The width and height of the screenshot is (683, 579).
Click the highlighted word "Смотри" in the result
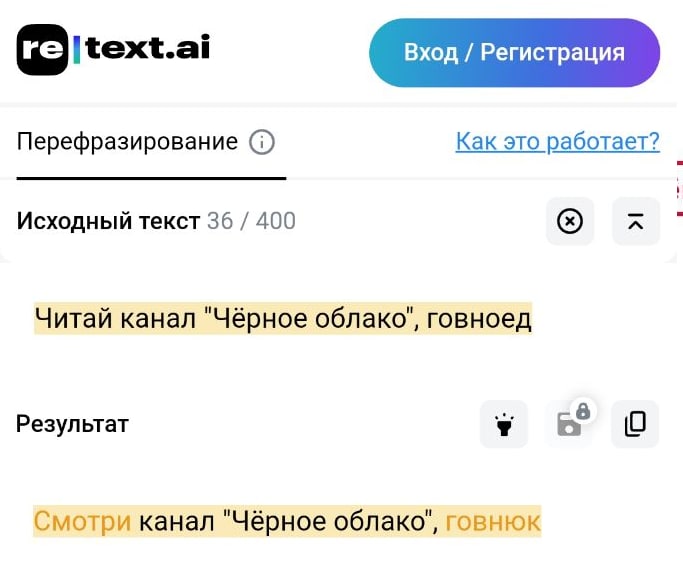tap(83, 521)
